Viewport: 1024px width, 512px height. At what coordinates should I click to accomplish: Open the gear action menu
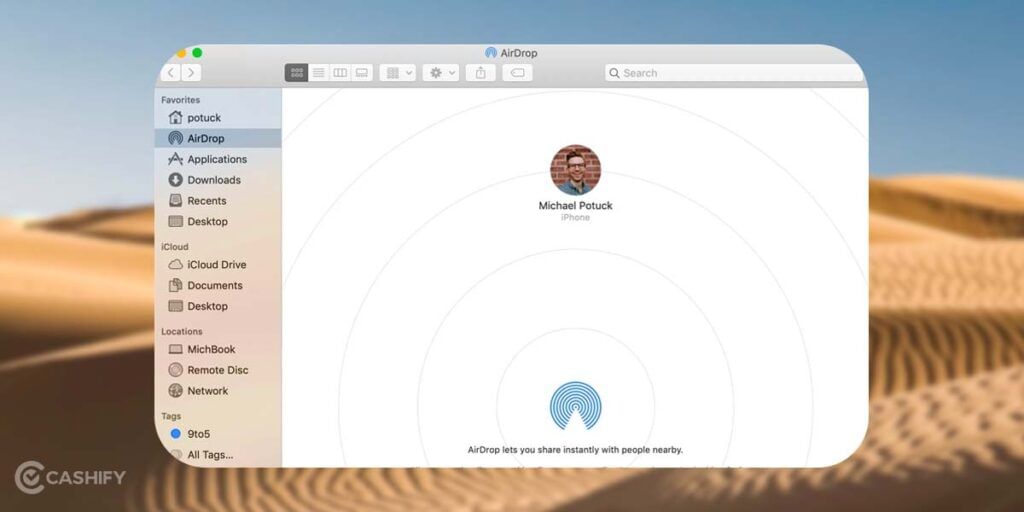coord(441,72)
